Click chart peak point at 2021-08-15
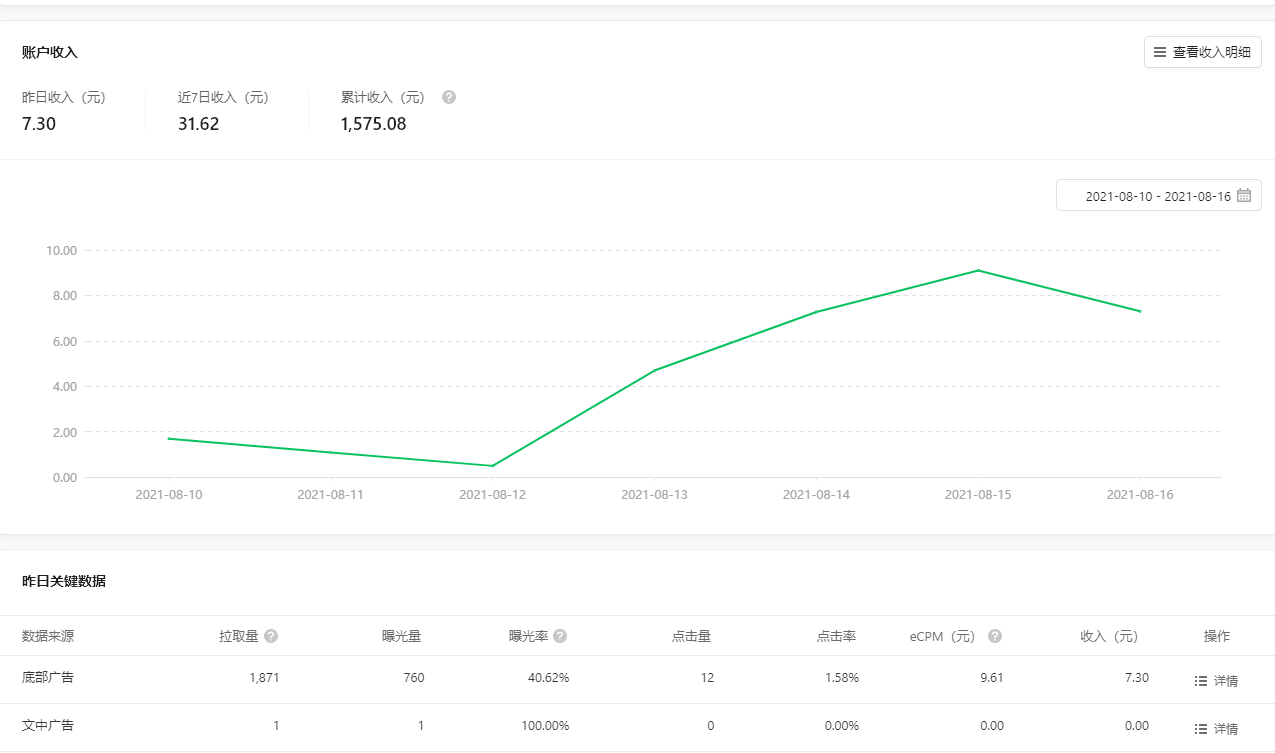The width and height of the screenshot is (1275, 753). (x=978, y=270)
